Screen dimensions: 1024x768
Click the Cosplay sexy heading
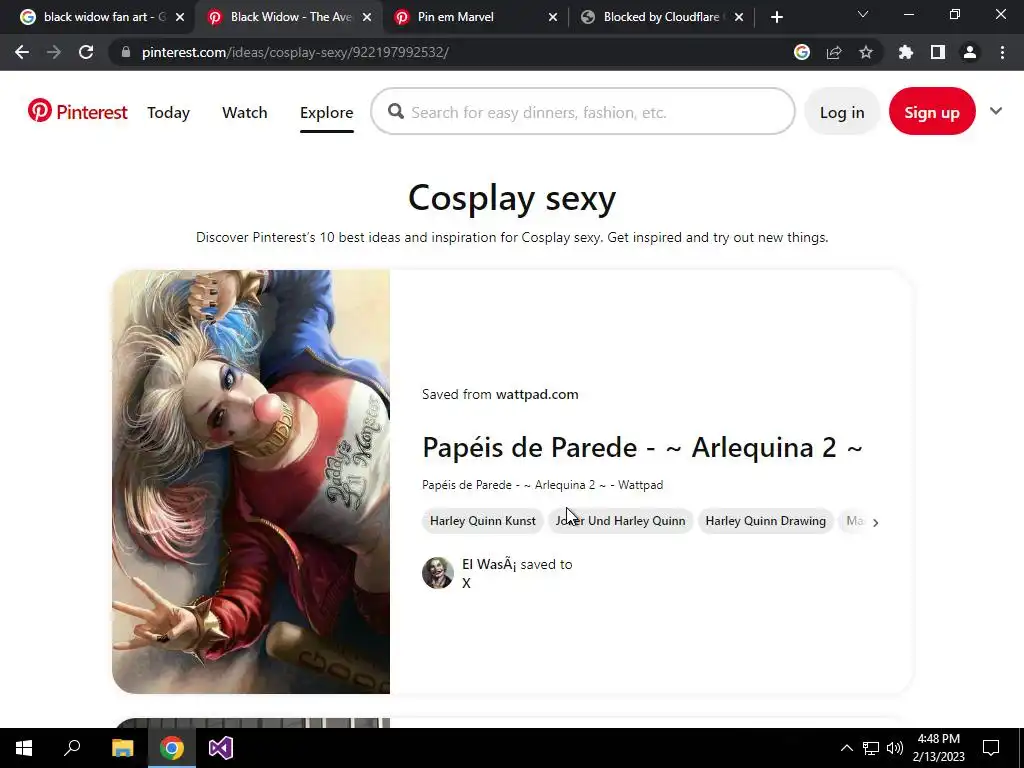pyautogui.click(x=512, y=198)
